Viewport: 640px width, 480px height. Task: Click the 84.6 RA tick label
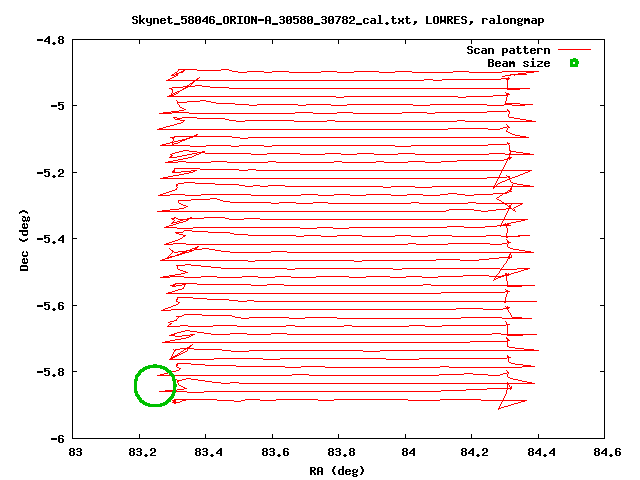(607, 452)
